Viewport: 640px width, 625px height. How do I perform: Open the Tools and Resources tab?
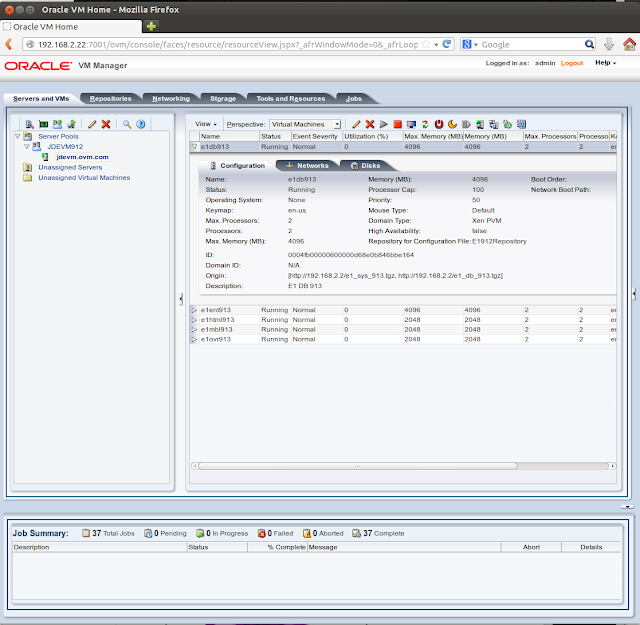[x=291, y=98]
